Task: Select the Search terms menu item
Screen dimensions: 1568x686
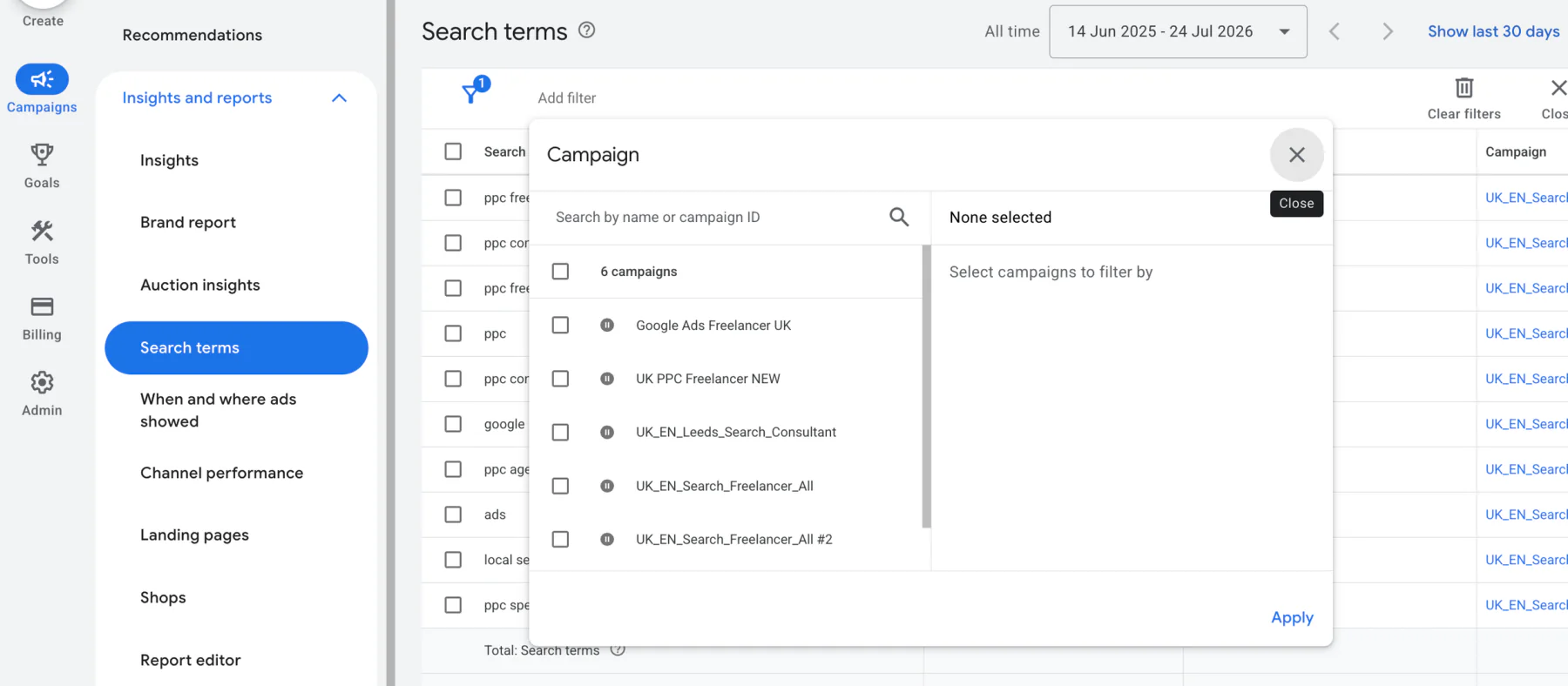Action: point(236,347)
